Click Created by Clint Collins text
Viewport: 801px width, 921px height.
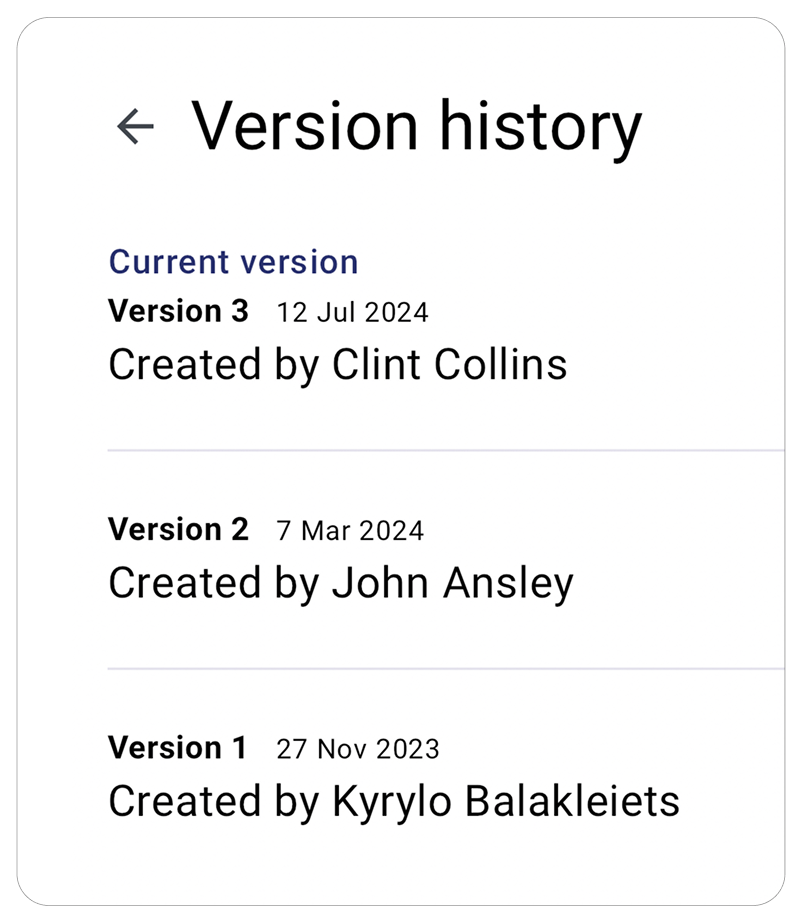pyautogui.click(x=338, y=364)
